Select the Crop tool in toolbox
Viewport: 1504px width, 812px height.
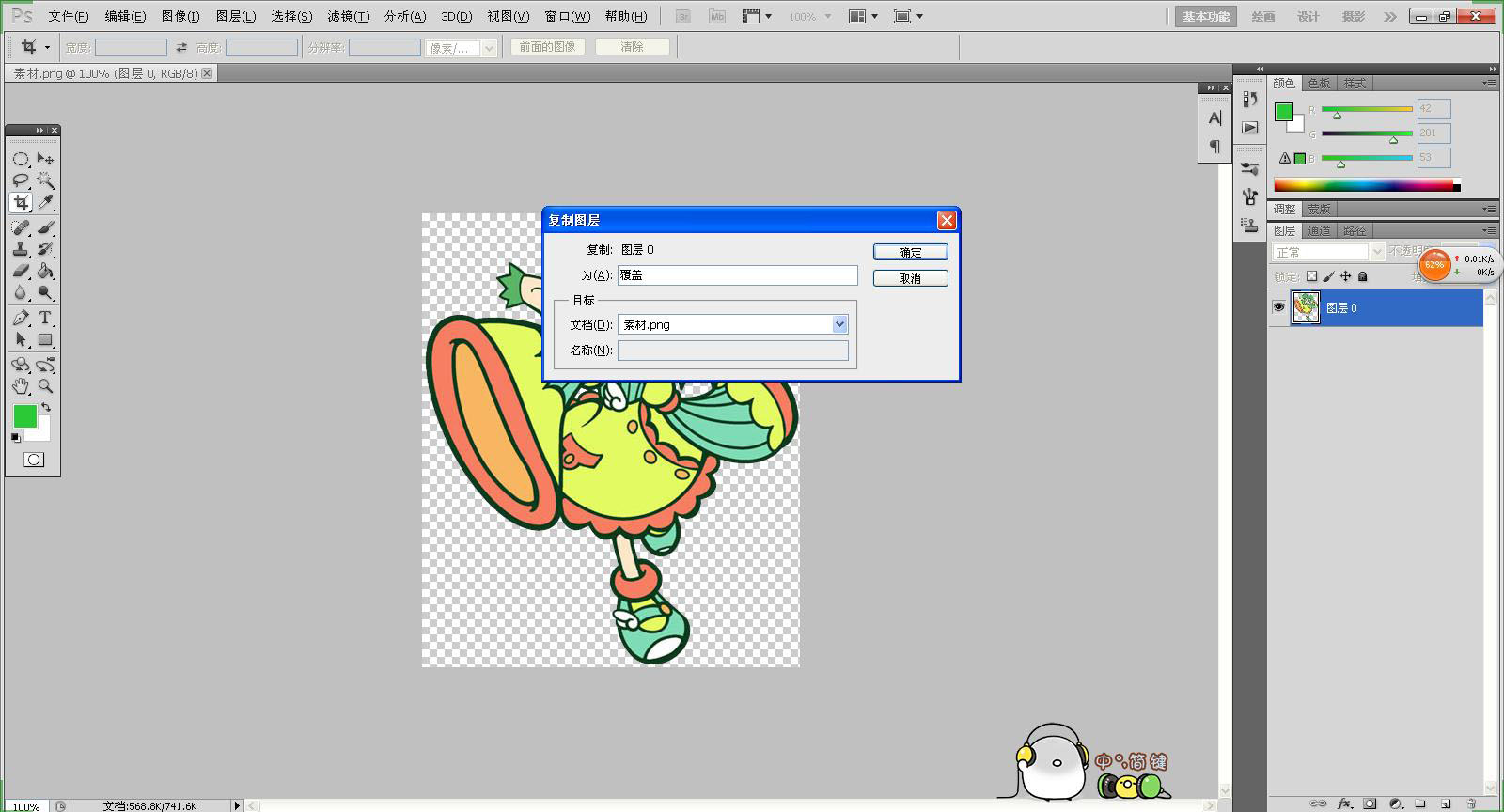point(21,202)
